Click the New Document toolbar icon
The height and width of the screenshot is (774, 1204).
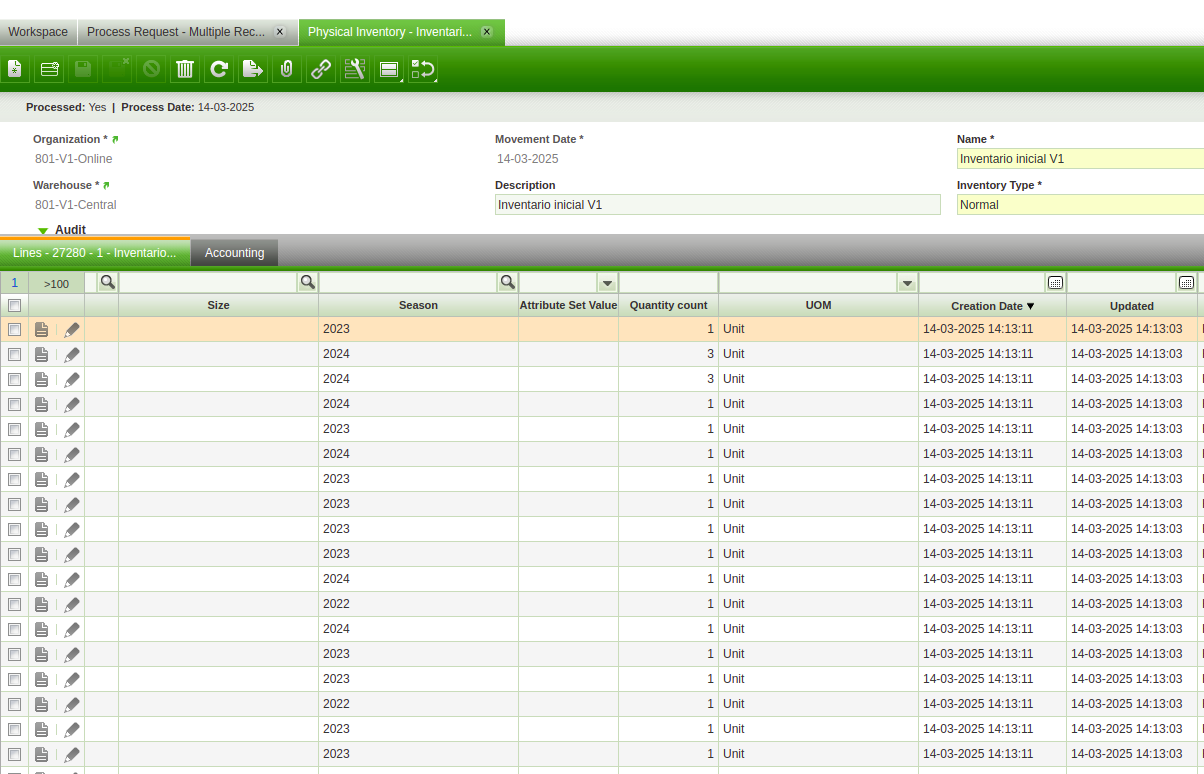pos(15,69)
